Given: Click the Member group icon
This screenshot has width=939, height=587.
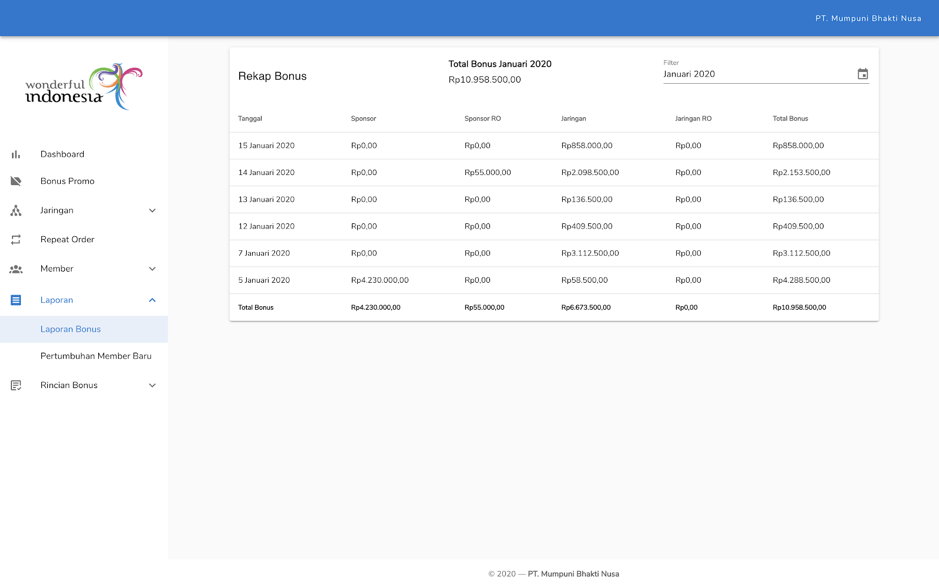Looking at the screenshot, I should [x=16, y=269].
